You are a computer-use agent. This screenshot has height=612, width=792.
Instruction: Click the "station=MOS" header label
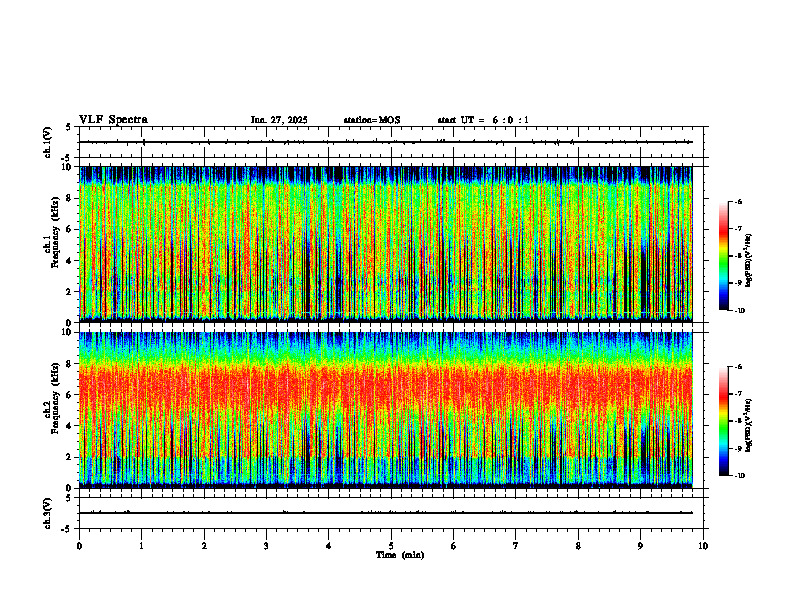pyautogui.click(x=372, y=120)
